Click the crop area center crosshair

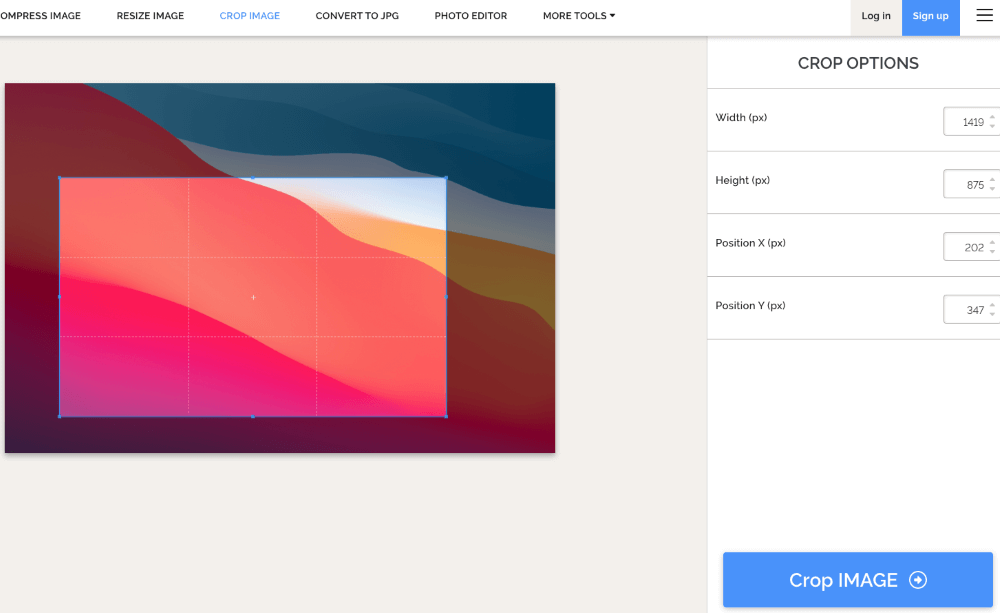tap(253, 297)
